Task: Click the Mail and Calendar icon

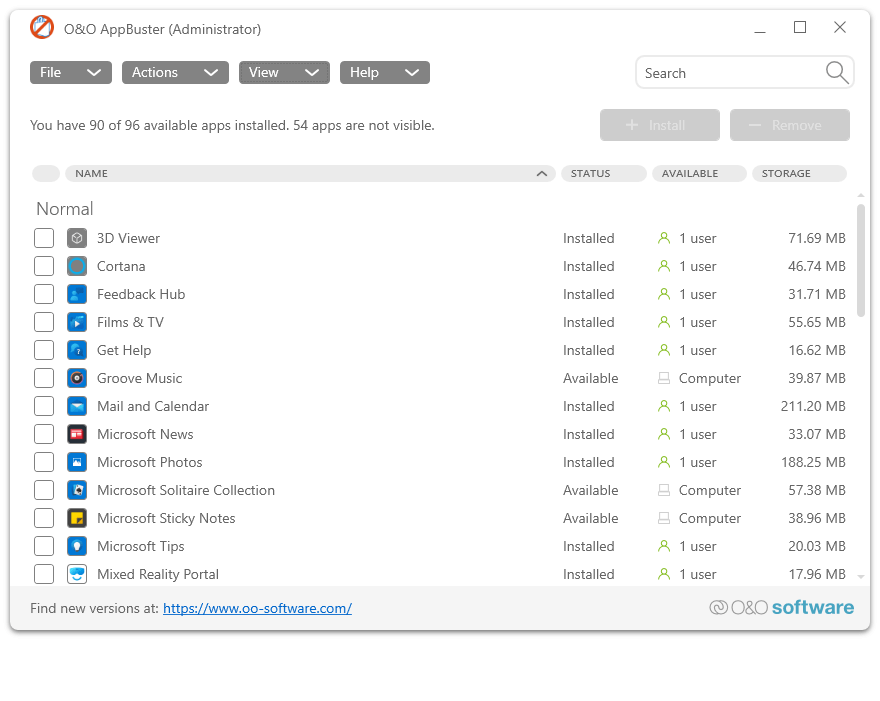Action: 77,406
